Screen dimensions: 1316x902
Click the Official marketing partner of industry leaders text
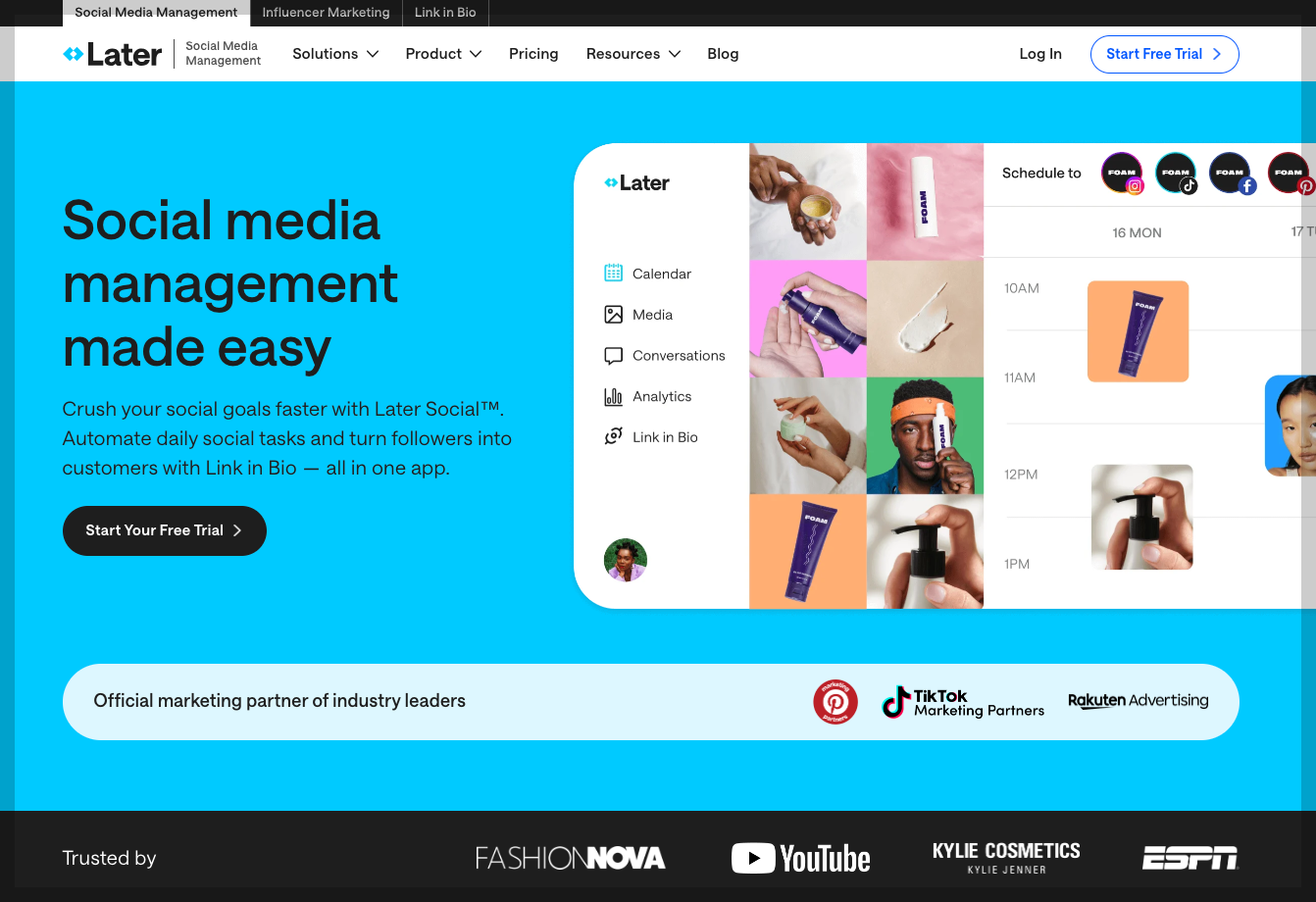tap(279, 701)
